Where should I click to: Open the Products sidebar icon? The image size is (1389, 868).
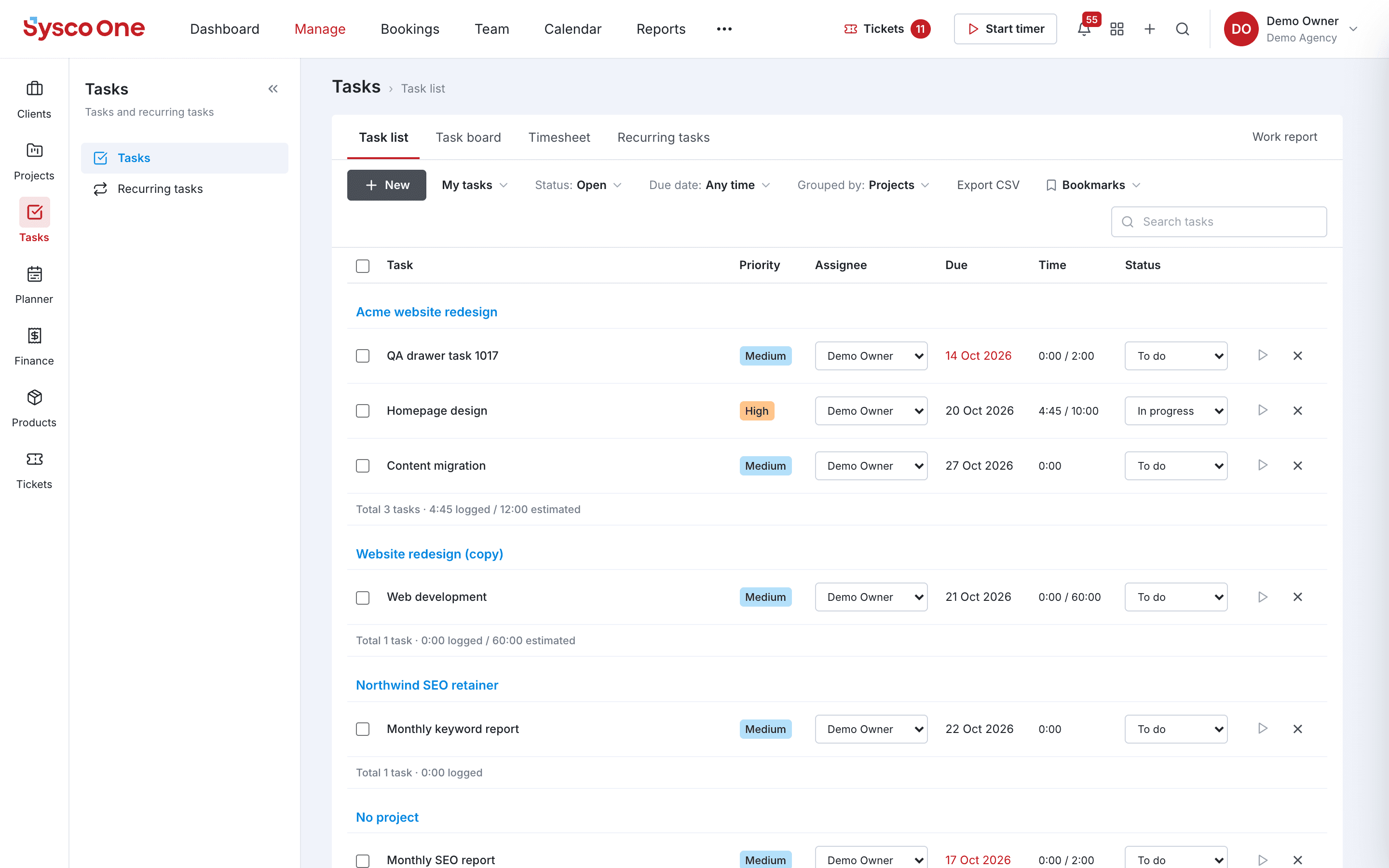tap(34, 409)
